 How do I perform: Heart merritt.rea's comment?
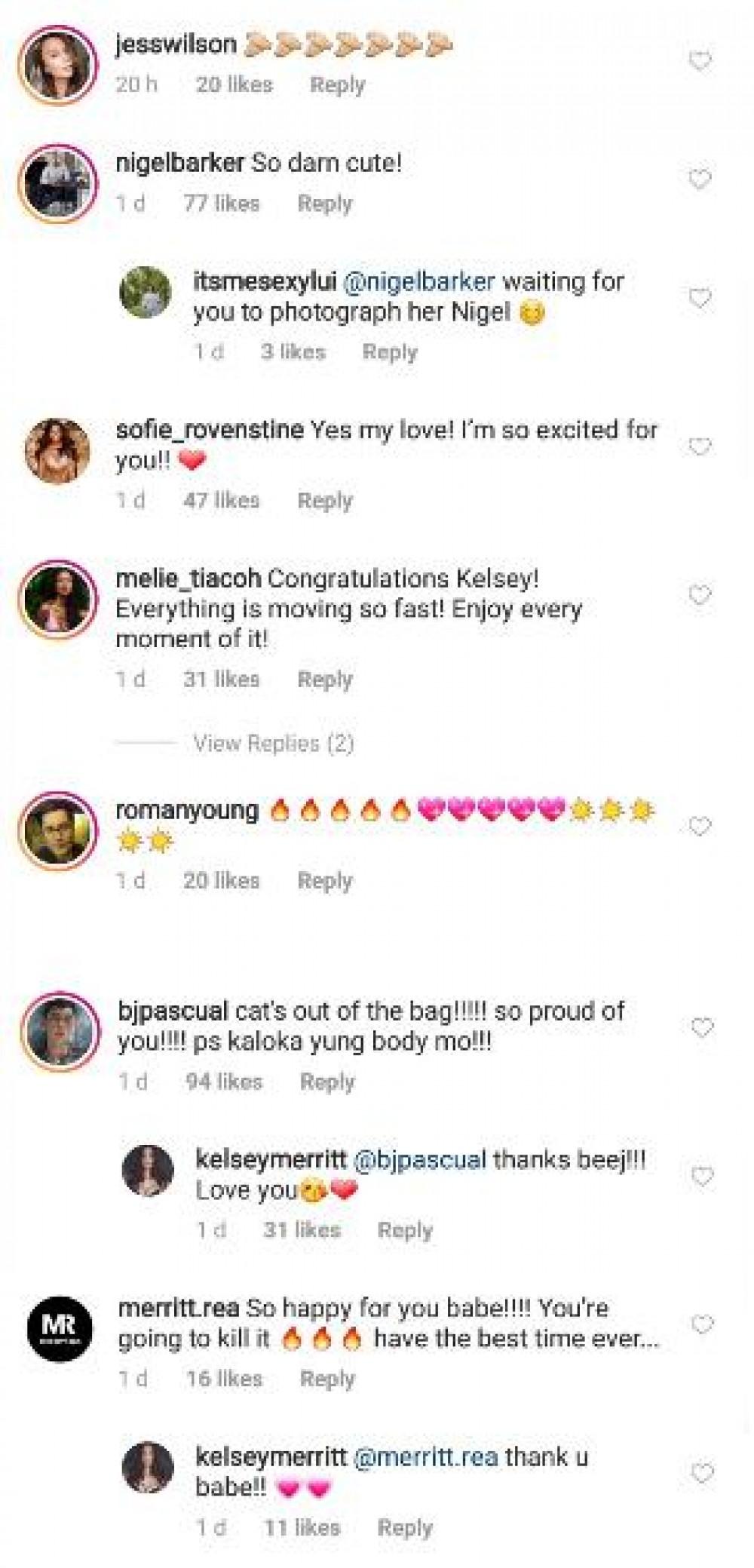coord(702,1324)
